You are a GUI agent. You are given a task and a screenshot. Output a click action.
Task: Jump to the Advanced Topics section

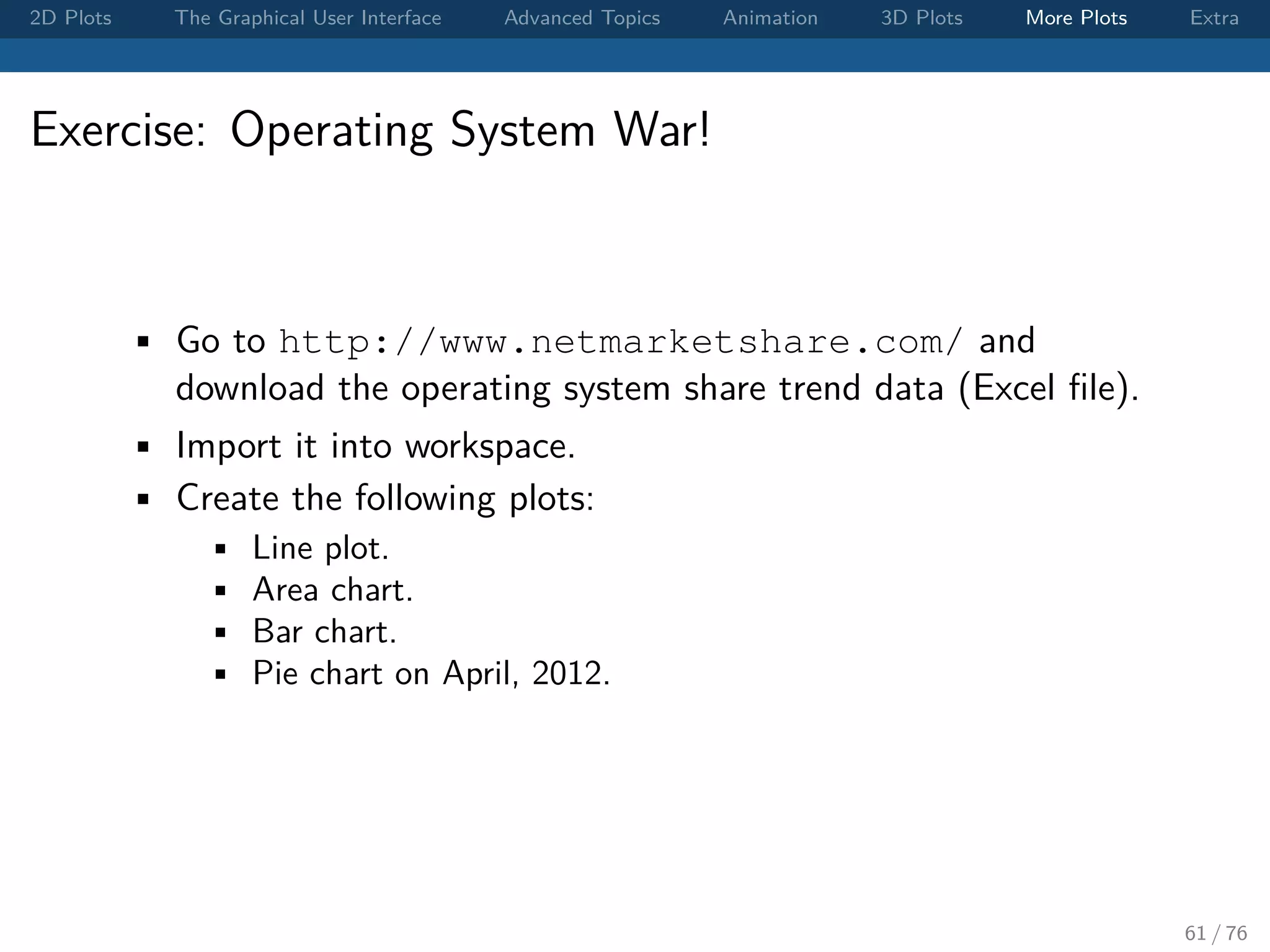pos(582,17)
